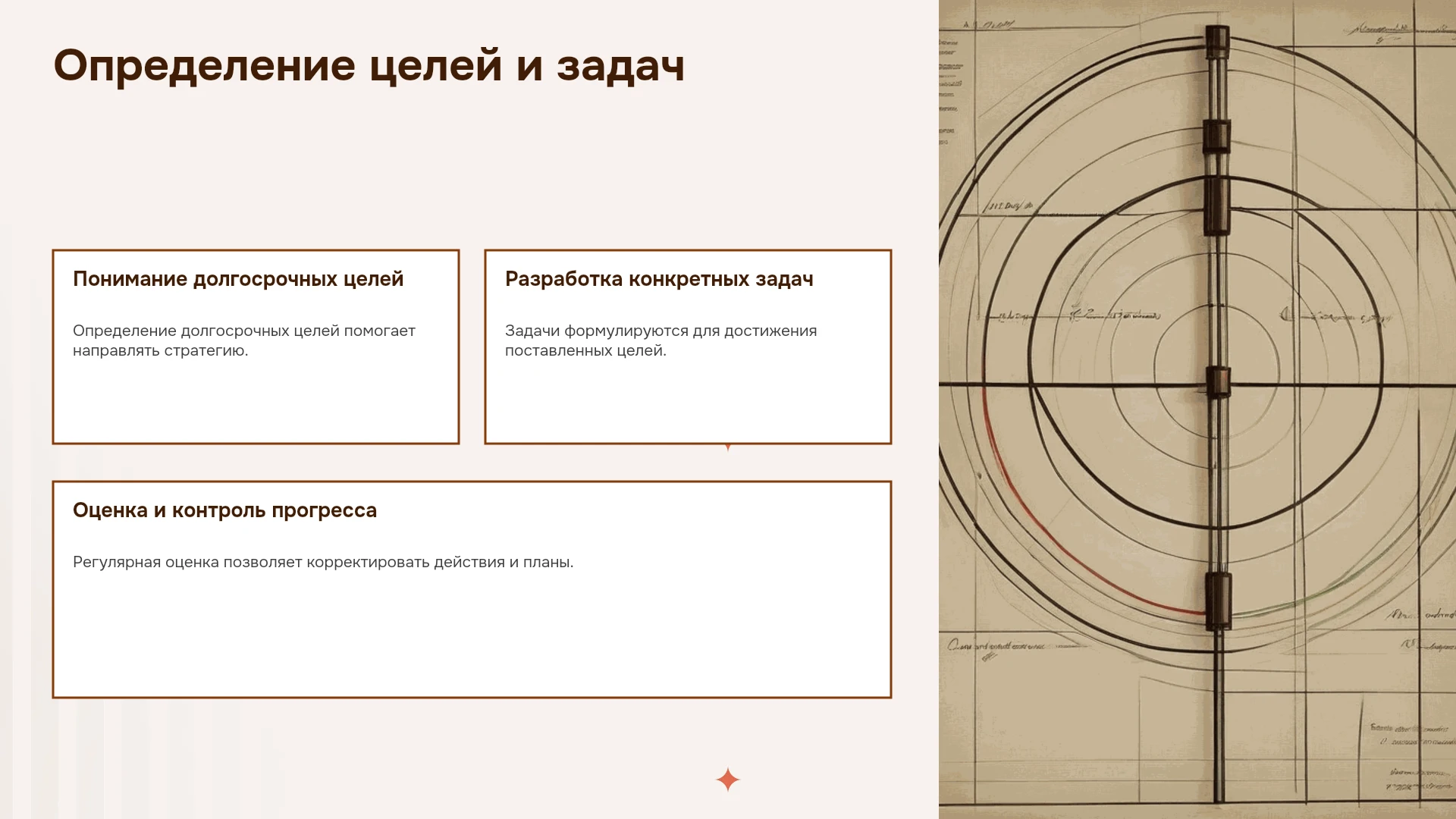Click the orange four-point star icon

(x=727, y=780)
